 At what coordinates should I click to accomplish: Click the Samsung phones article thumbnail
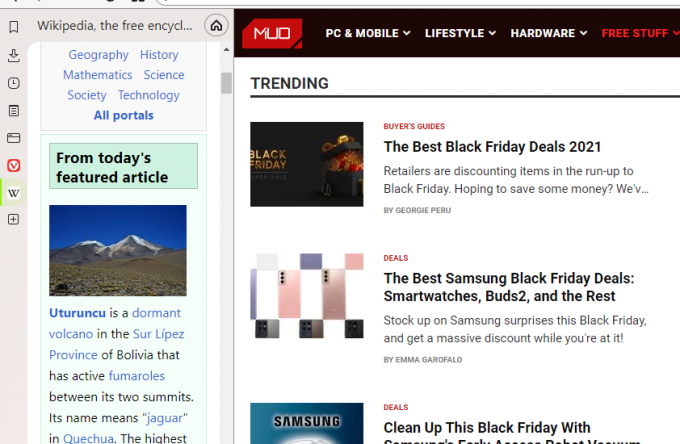[307, 296]
